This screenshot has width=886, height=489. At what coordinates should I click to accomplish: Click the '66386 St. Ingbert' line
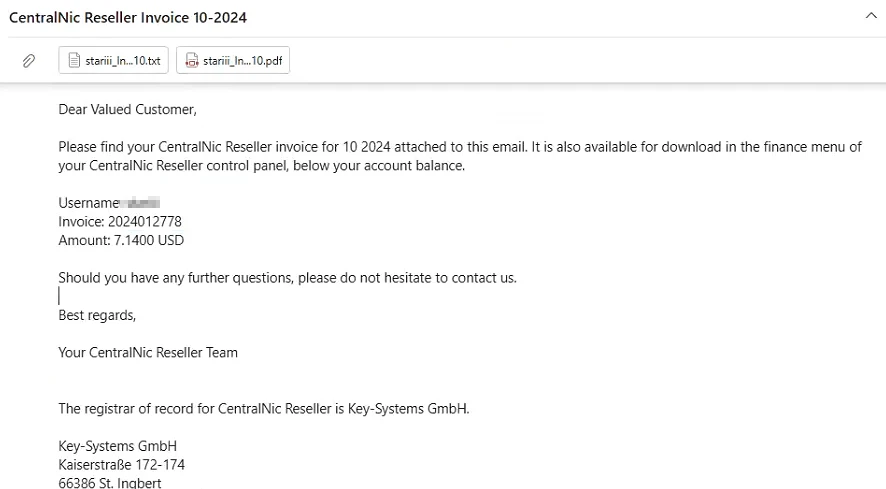tap(110, 483)
